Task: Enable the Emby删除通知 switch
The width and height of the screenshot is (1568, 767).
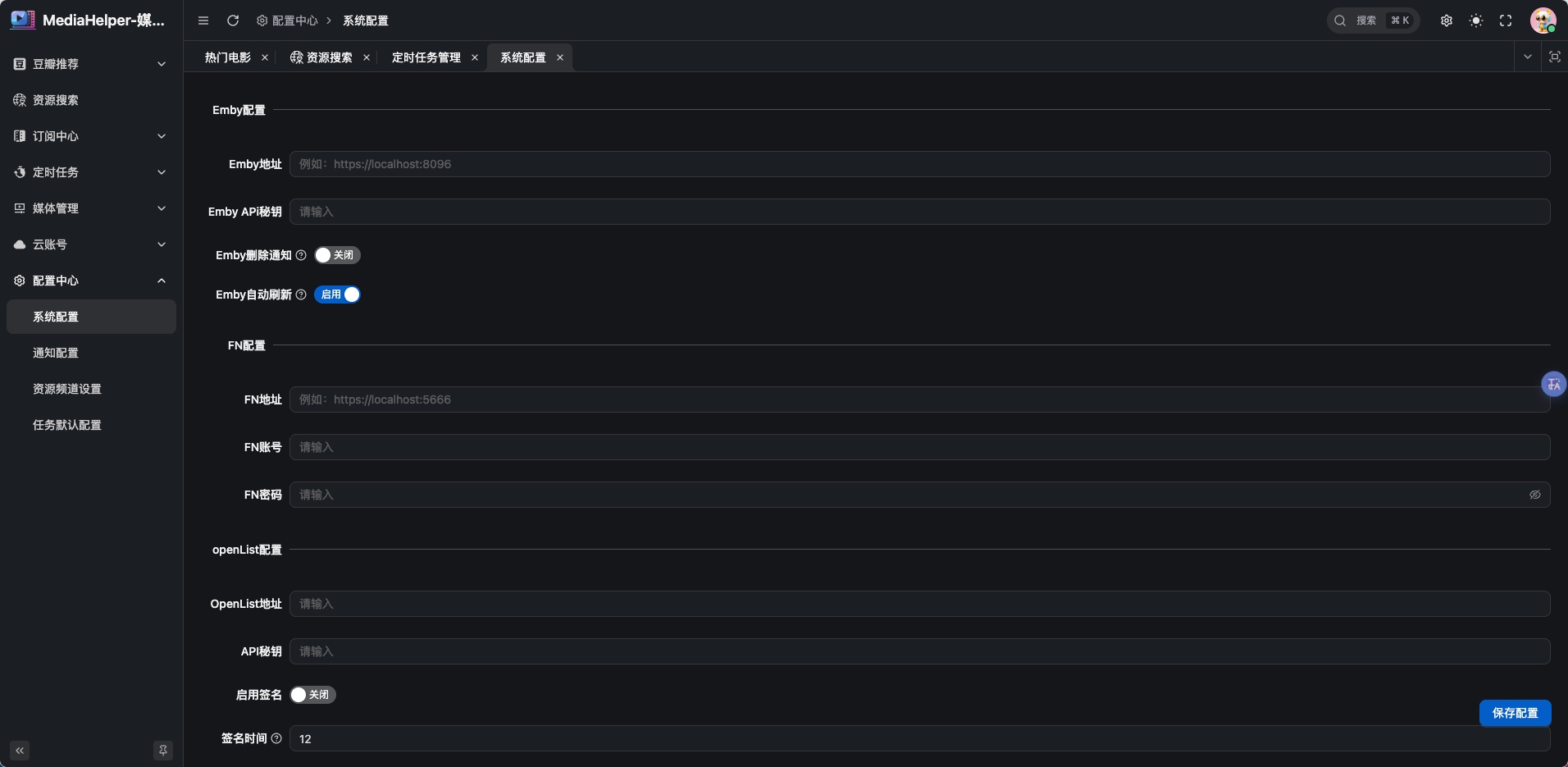Action: coord(337,255)
